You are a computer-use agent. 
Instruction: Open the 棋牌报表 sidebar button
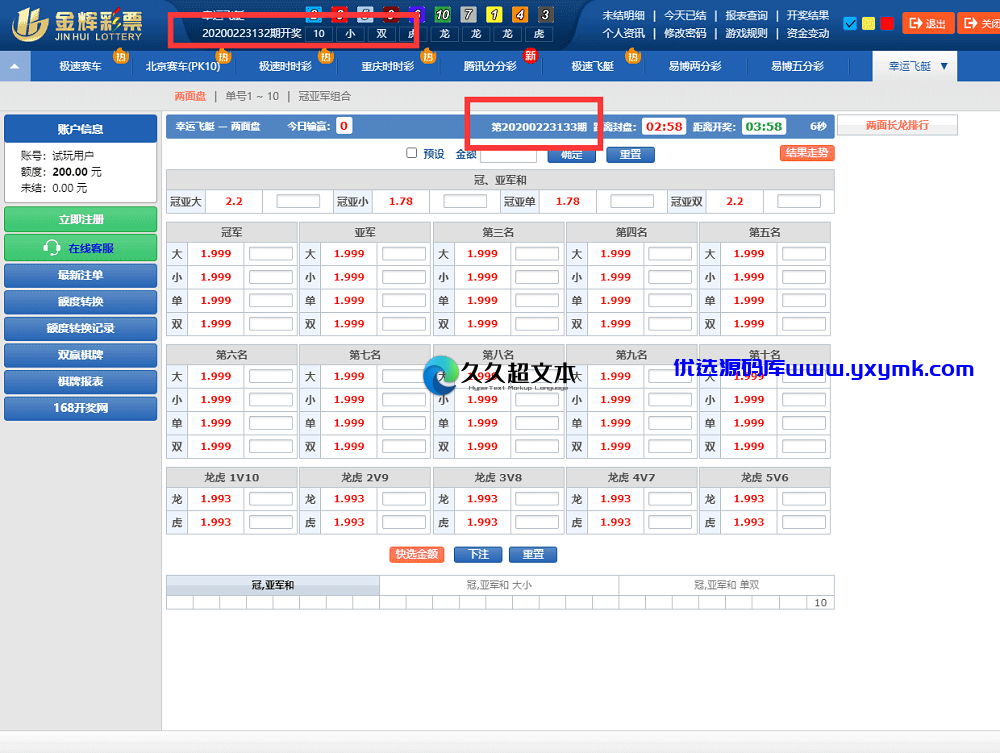(80, 381)
